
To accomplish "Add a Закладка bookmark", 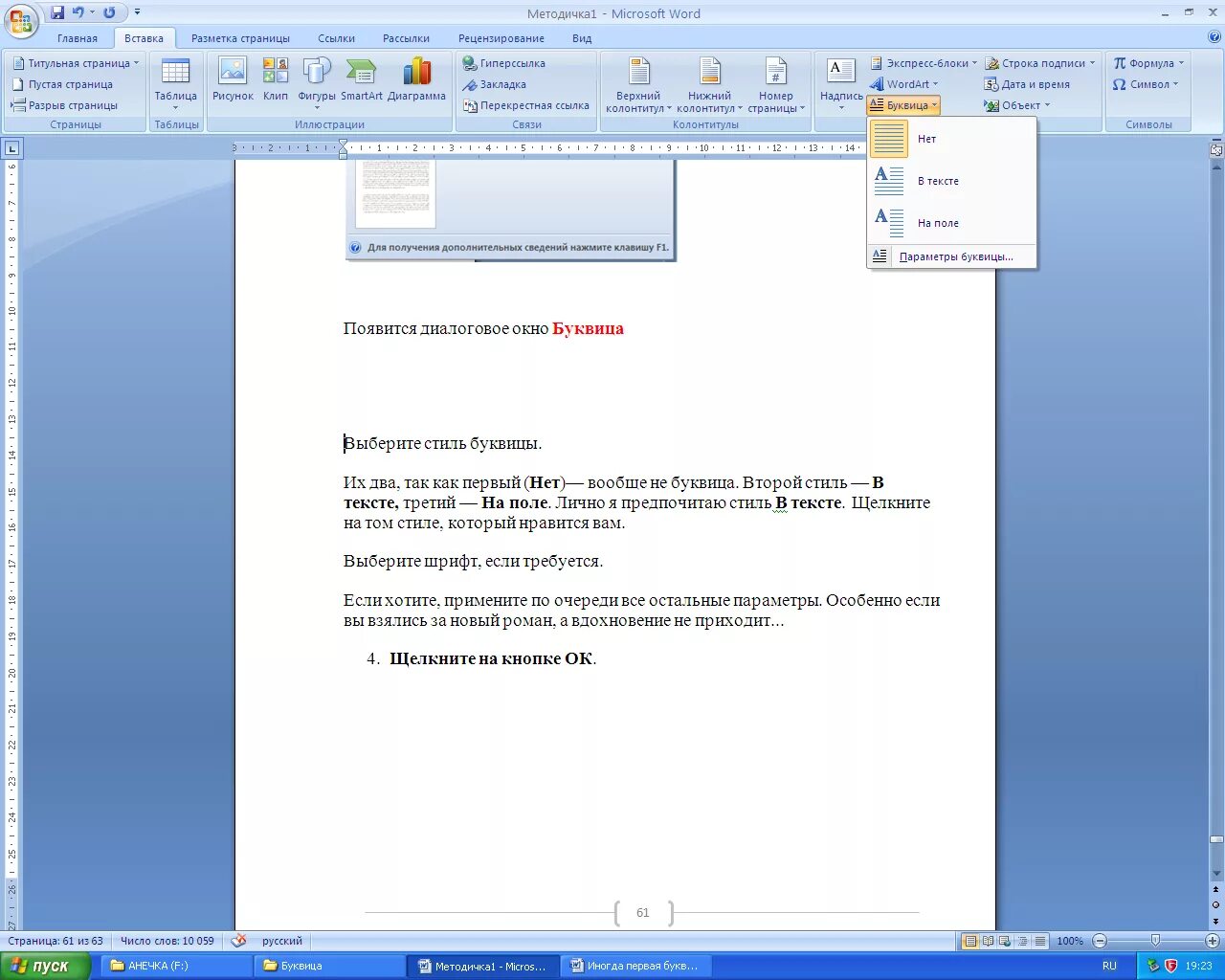I will click(x=495, y=84).
